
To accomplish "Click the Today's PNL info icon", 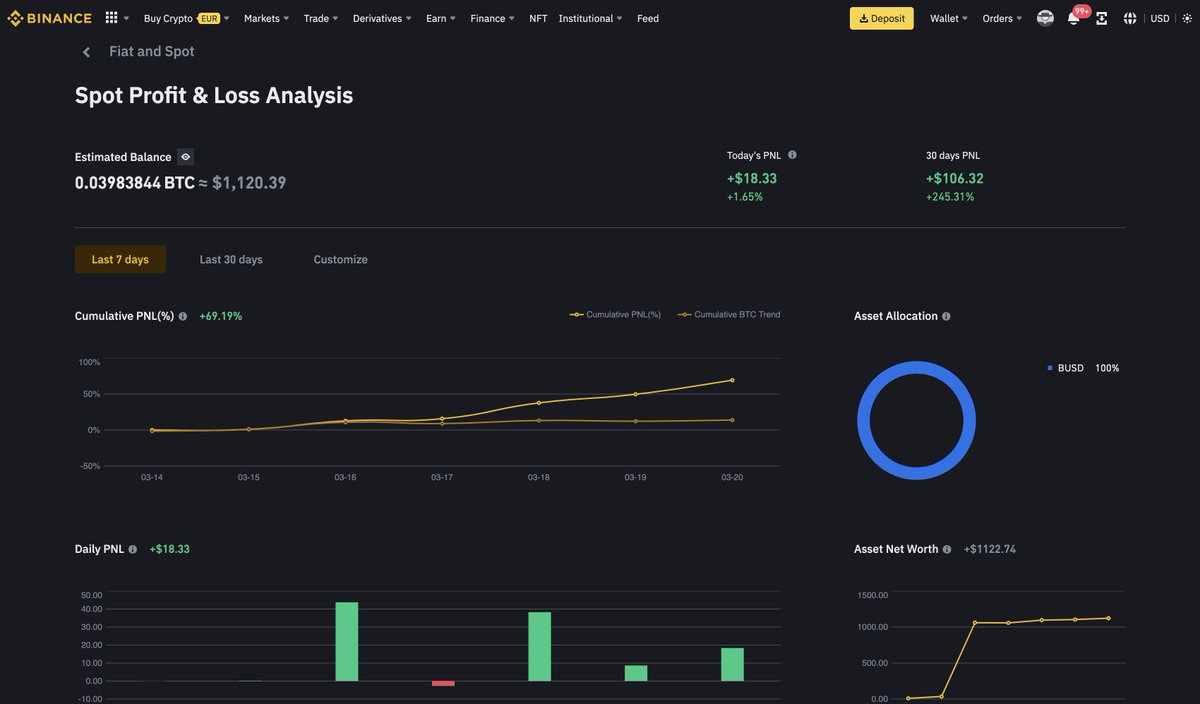I will click(x=792, y=155).
